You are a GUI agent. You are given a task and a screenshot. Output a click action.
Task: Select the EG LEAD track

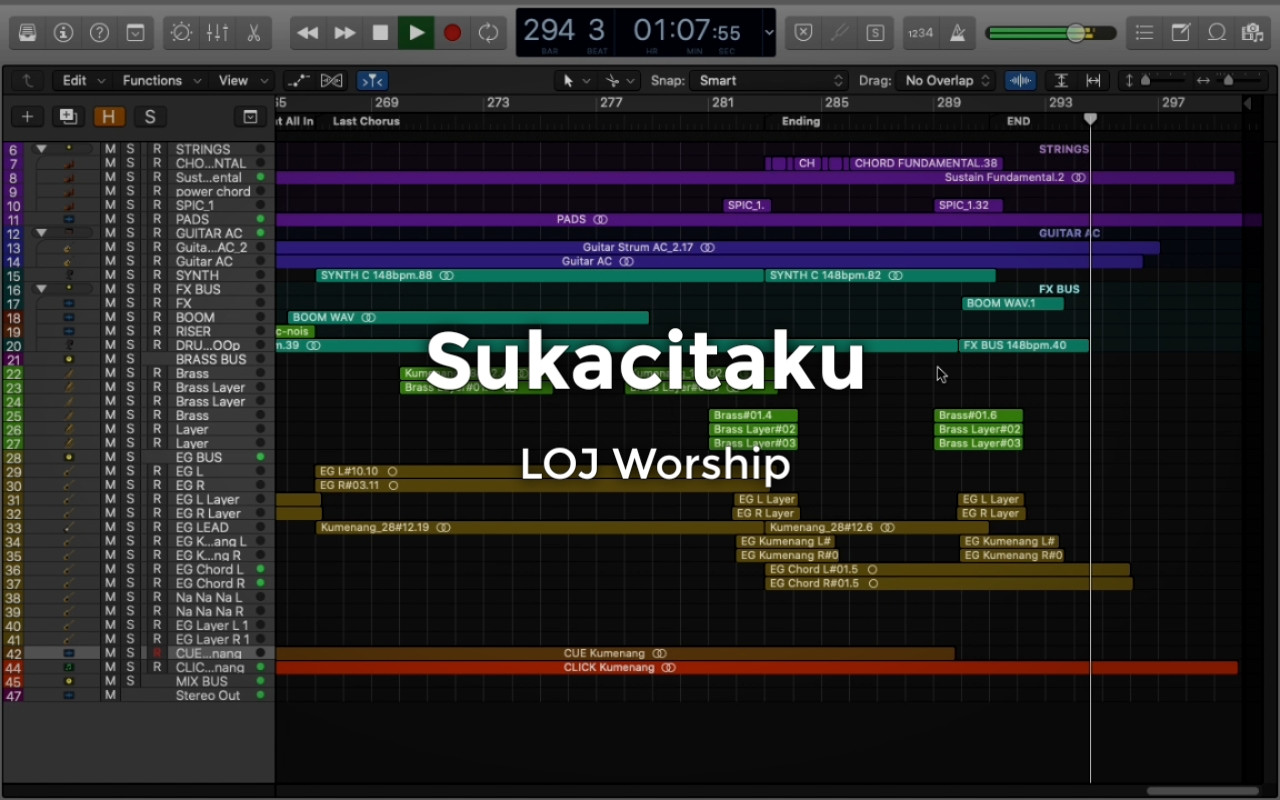[202, 527]
